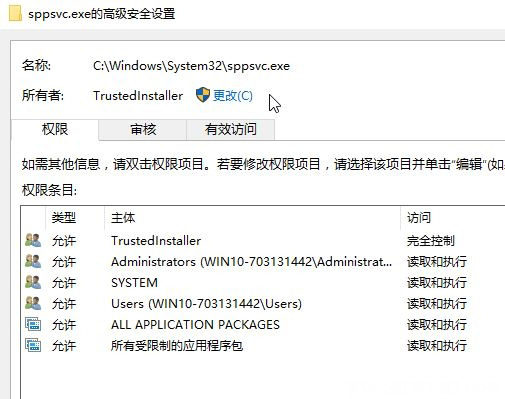The image size is (505, 399).
Task: Click 读取和执行 access cell for SYSTEM
Action: (436, 283)
